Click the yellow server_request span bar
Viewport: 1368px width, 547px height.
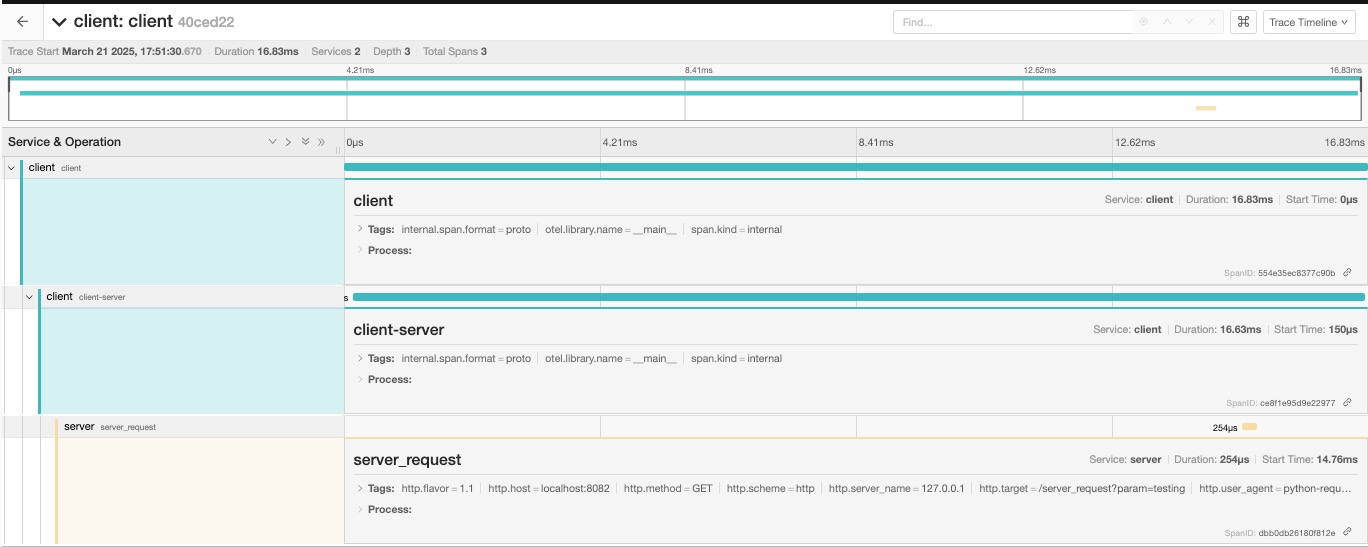click(x=1249, y=427)
